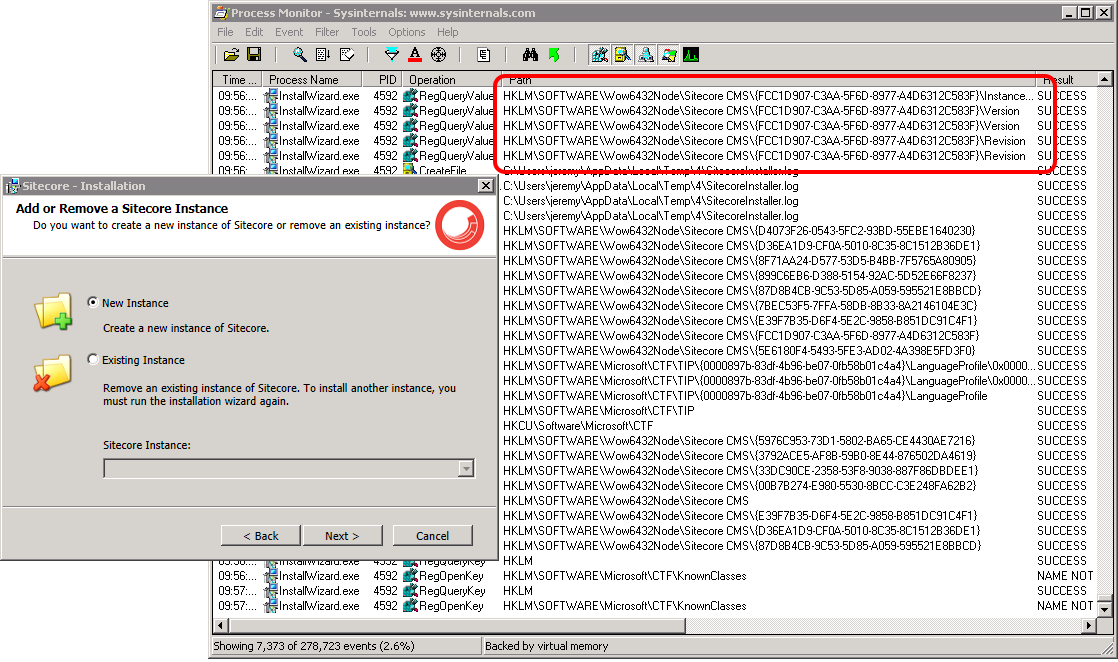The width and height of the screenshot is (1118, 662).
Task: Open the Help menu
Action: pyautogui.click(x=448, y=32)
